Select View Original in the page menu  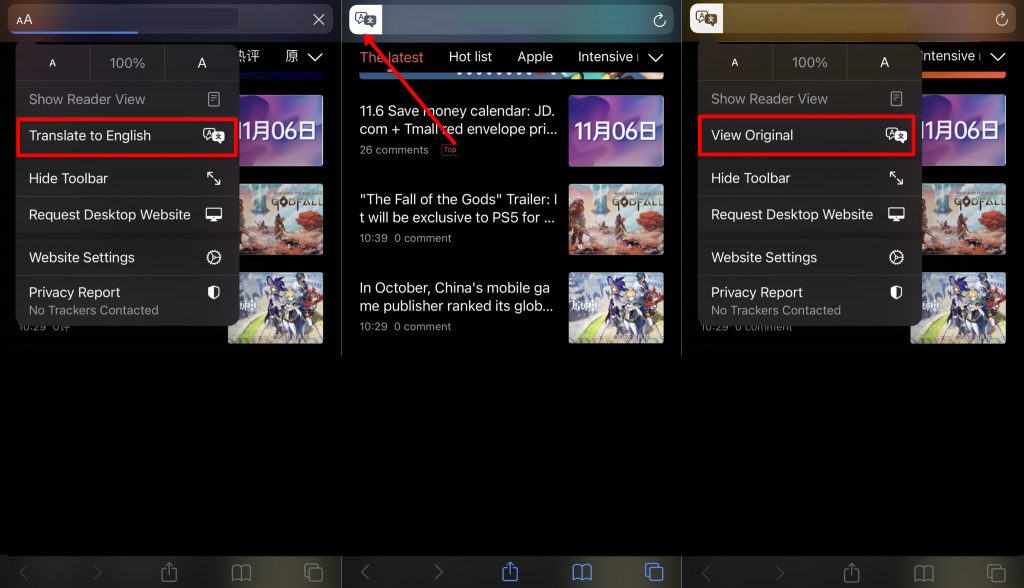pyautogui.click(x=806, y=135)
